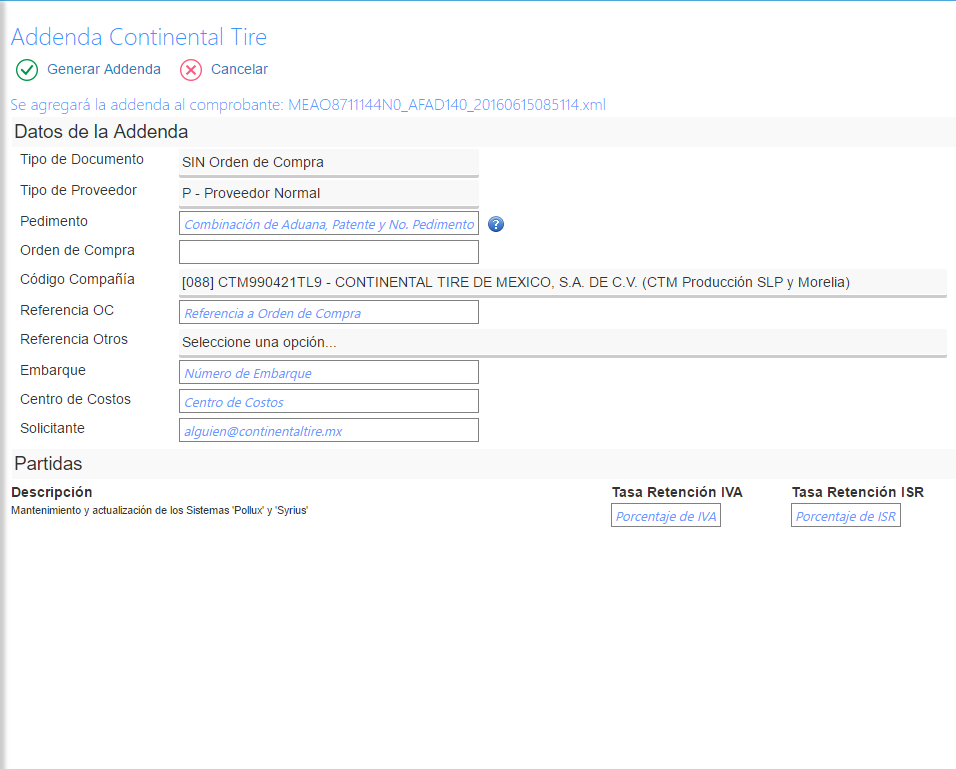Focus the Solicitante email field
Image resolution: width=956 pixels, height=769 pixels.
pos(329,430)
